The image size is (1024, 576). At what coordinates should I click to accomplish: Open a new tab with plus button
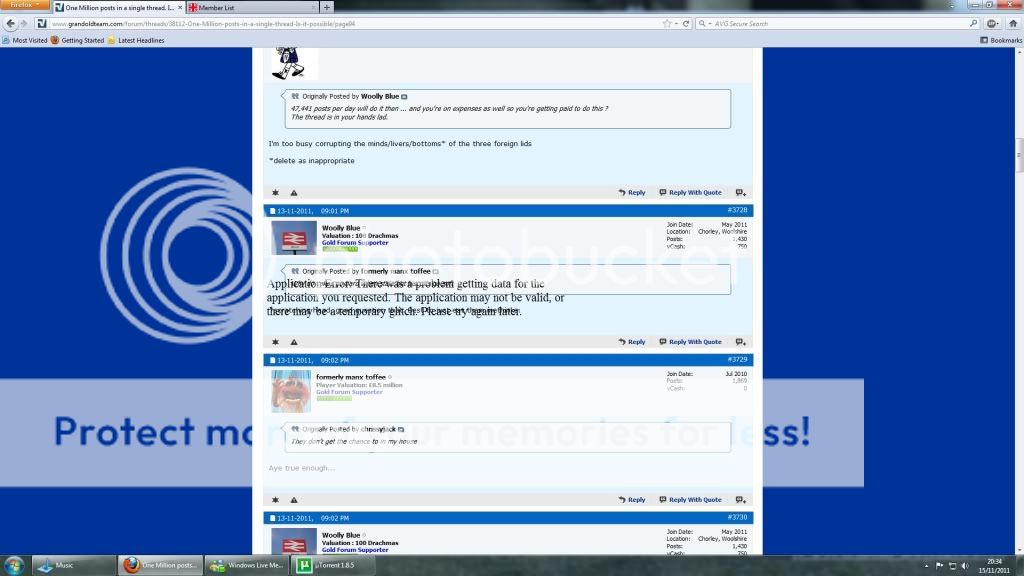tap(327, 7)
